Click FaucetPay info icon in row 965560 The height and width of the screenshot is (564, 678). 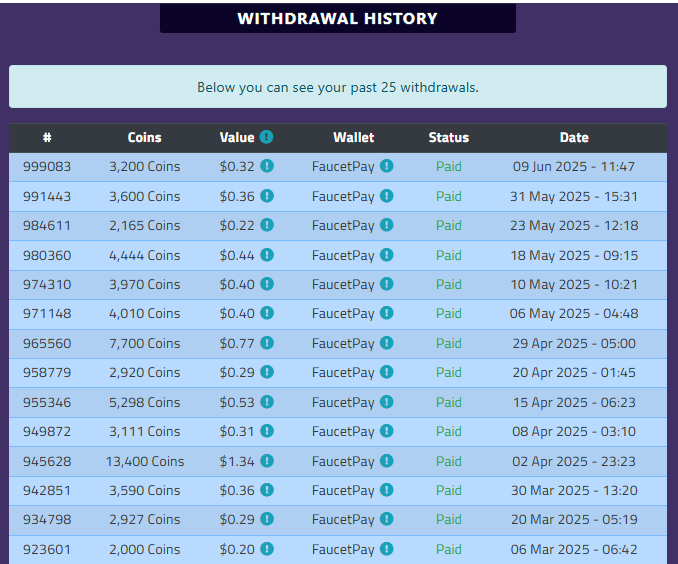pos(387,343)
